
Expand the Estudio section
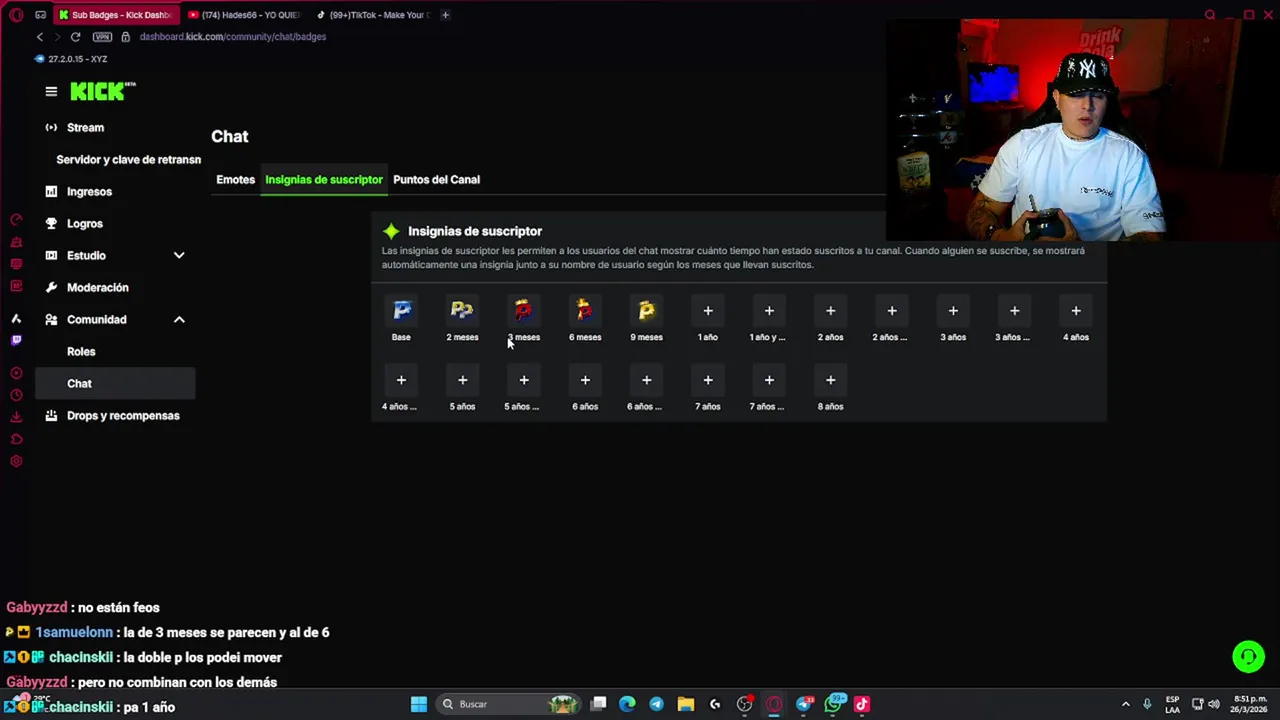(179, 256)
